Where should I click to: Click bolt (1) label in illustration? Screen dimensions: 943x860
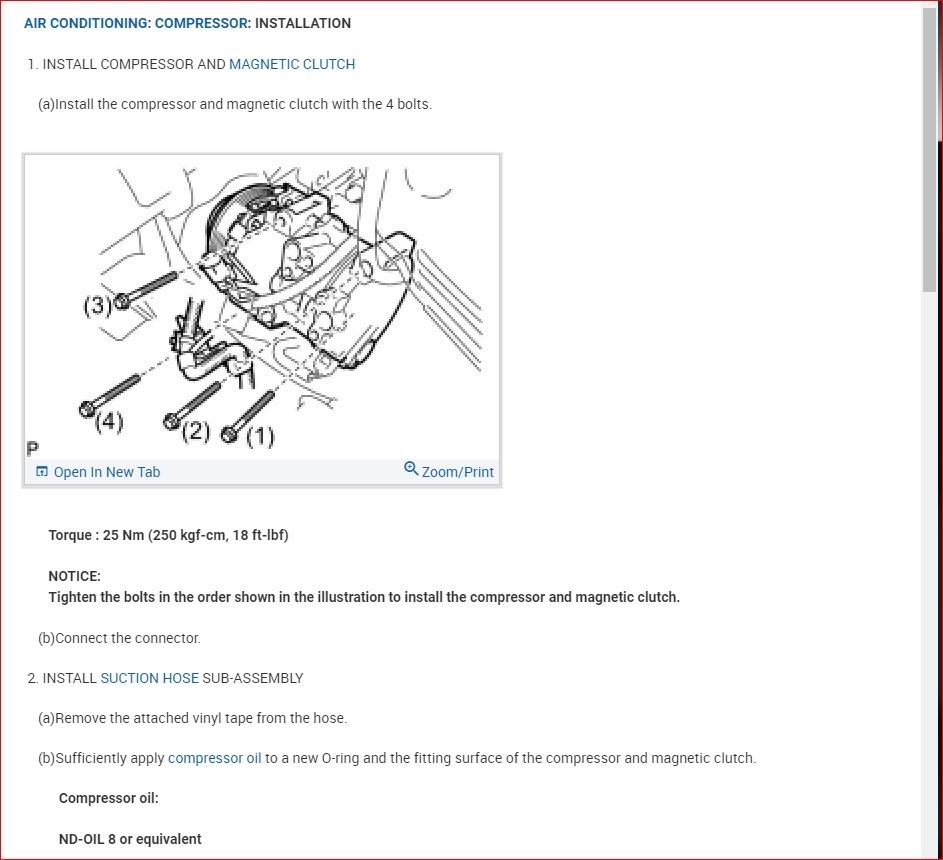click(x=260, y=435)
